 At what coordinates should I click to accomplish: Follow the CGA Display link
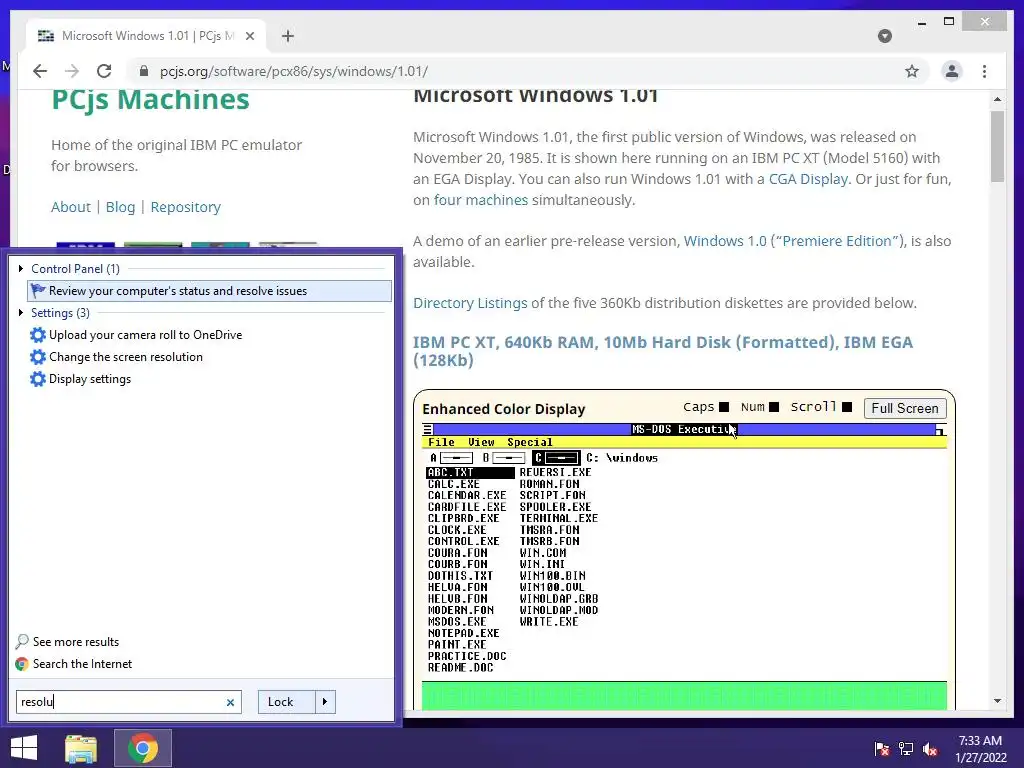coord(808,179)
